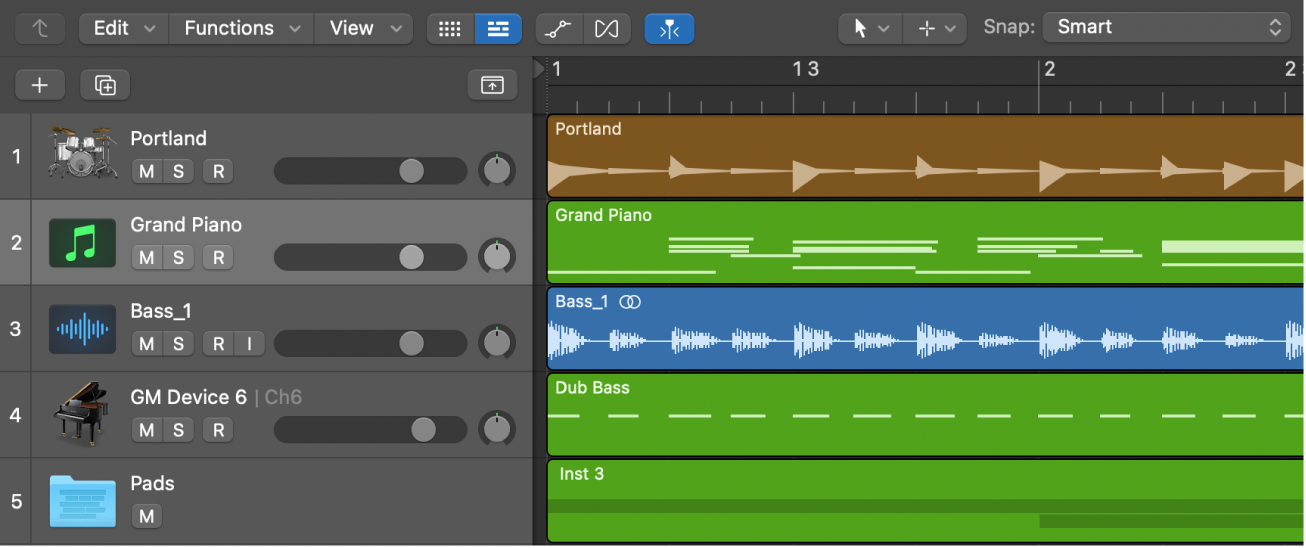Solo the Grand Piano track

point(178,258)
